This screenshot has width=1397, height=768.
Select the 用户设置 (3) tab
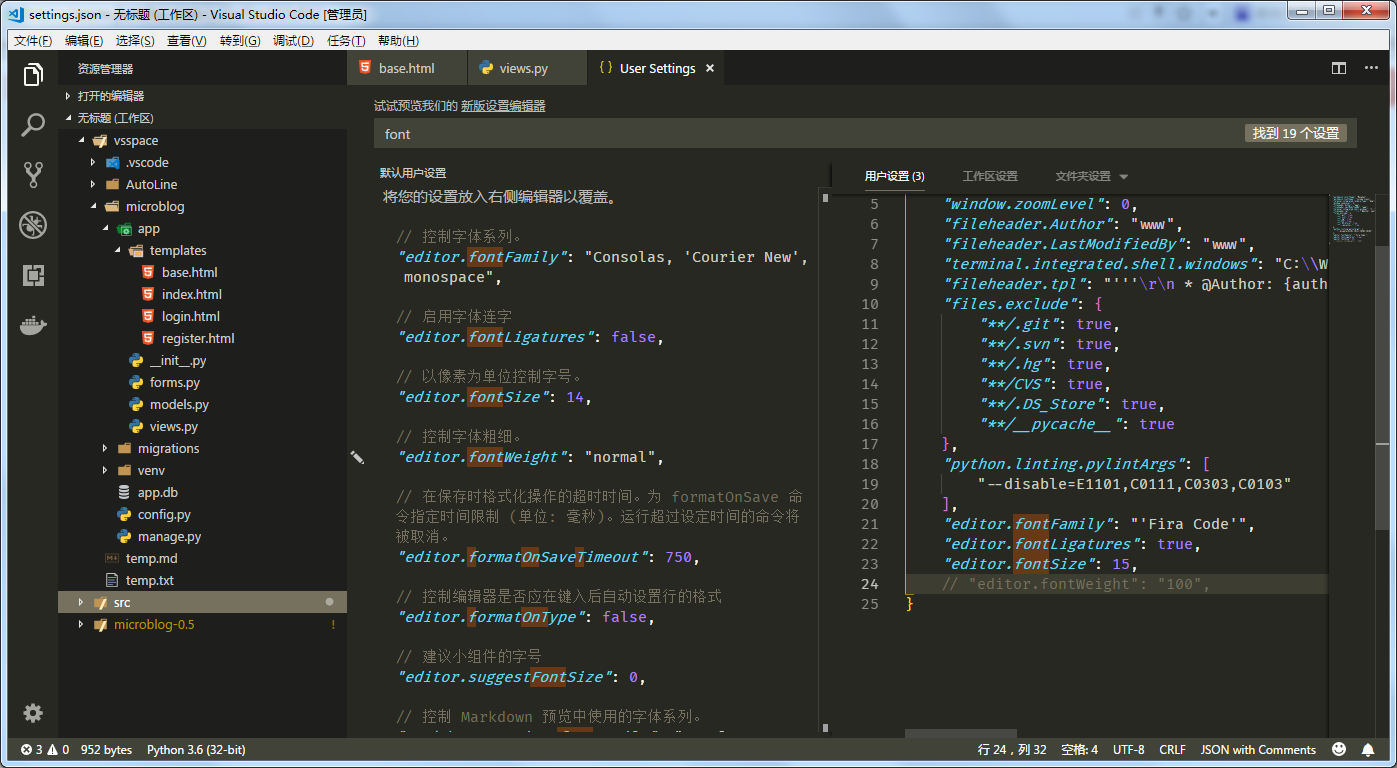894,176
